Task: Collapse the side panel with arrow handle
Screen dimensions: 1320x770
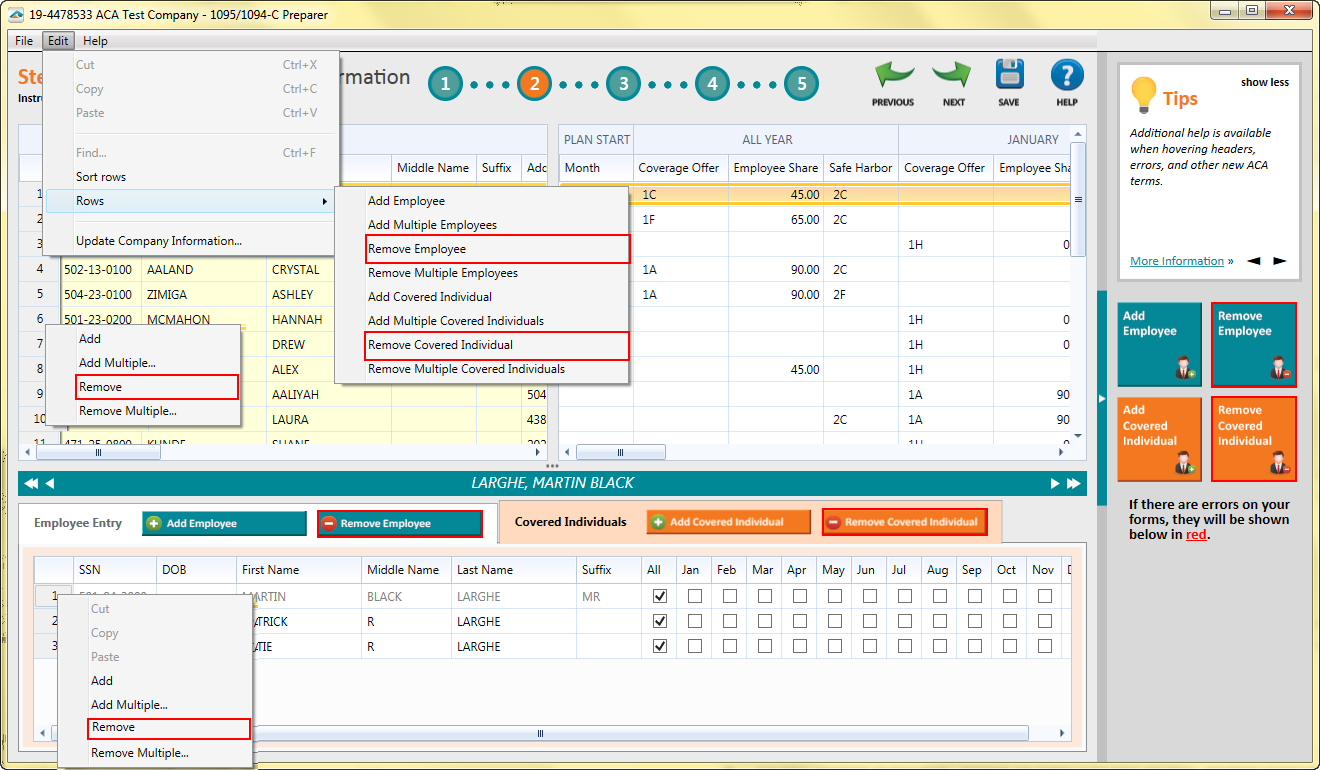Action: click(1102, 399)
